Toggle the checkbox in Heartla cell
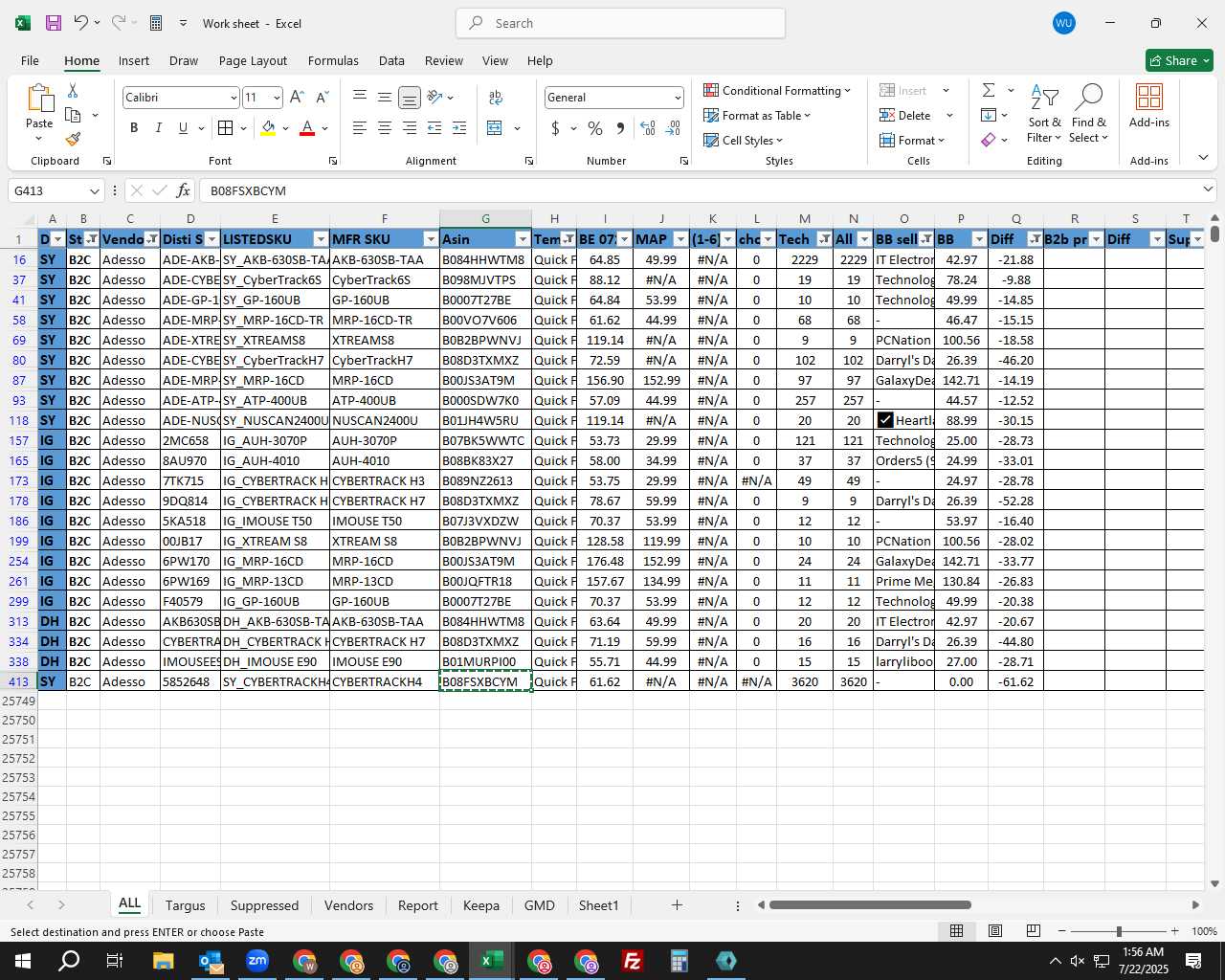1225x980 pixels. [x=885, y=420]
